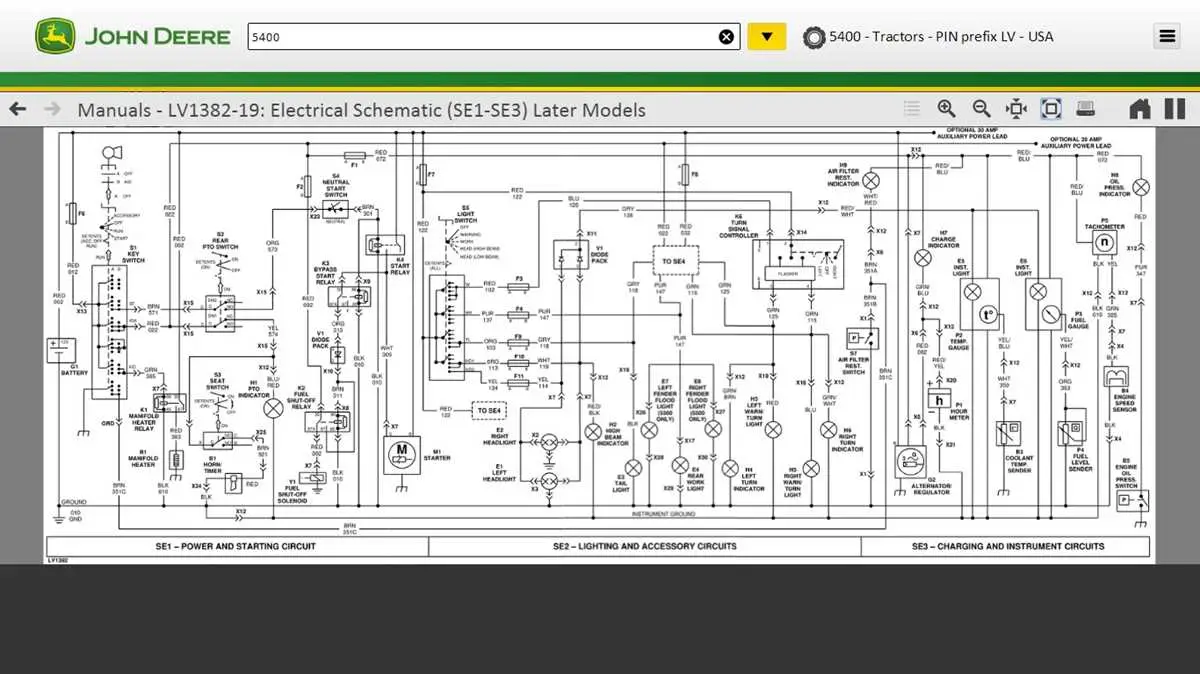Screen dimensions: 1200x674
Task: Open the hamburger menu button
Action: 1167,37
